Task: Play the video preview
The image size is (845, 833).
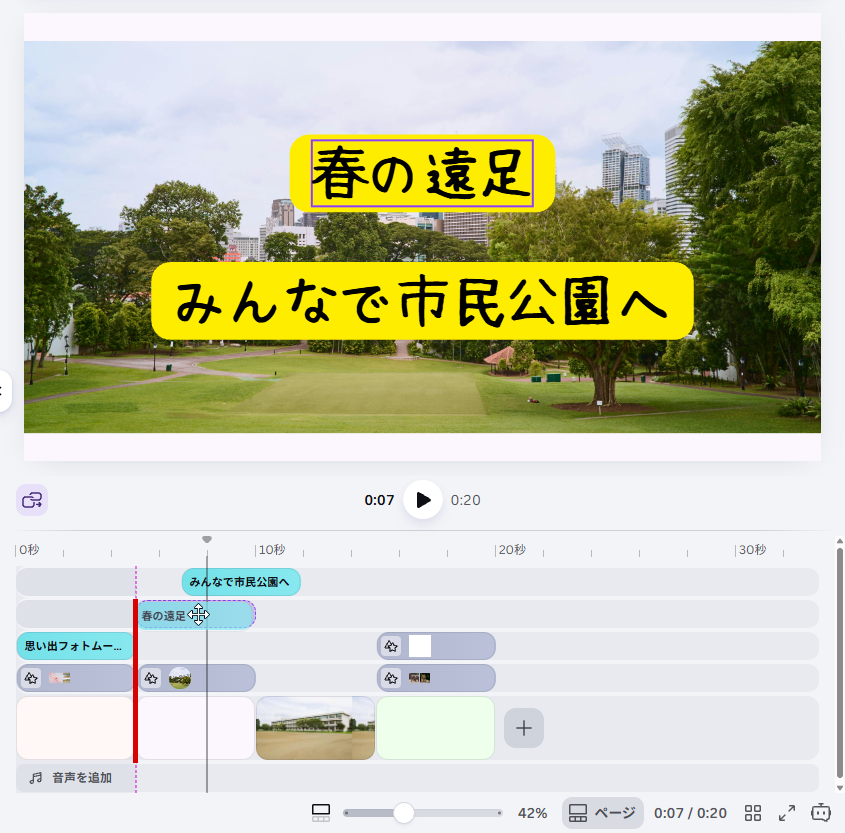Action: pyautogui.click(x=423, y=500)
